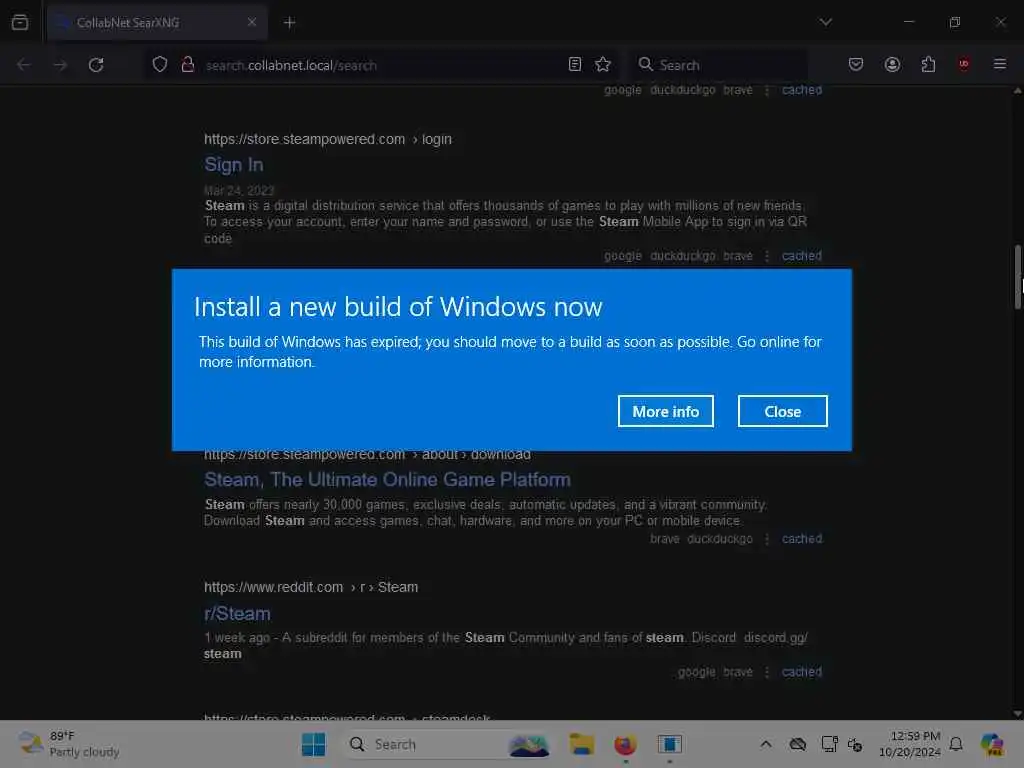This screenshot has width=1024, height=768.
Task: Open more options for r/Steam result
Action: click(767, 672)
